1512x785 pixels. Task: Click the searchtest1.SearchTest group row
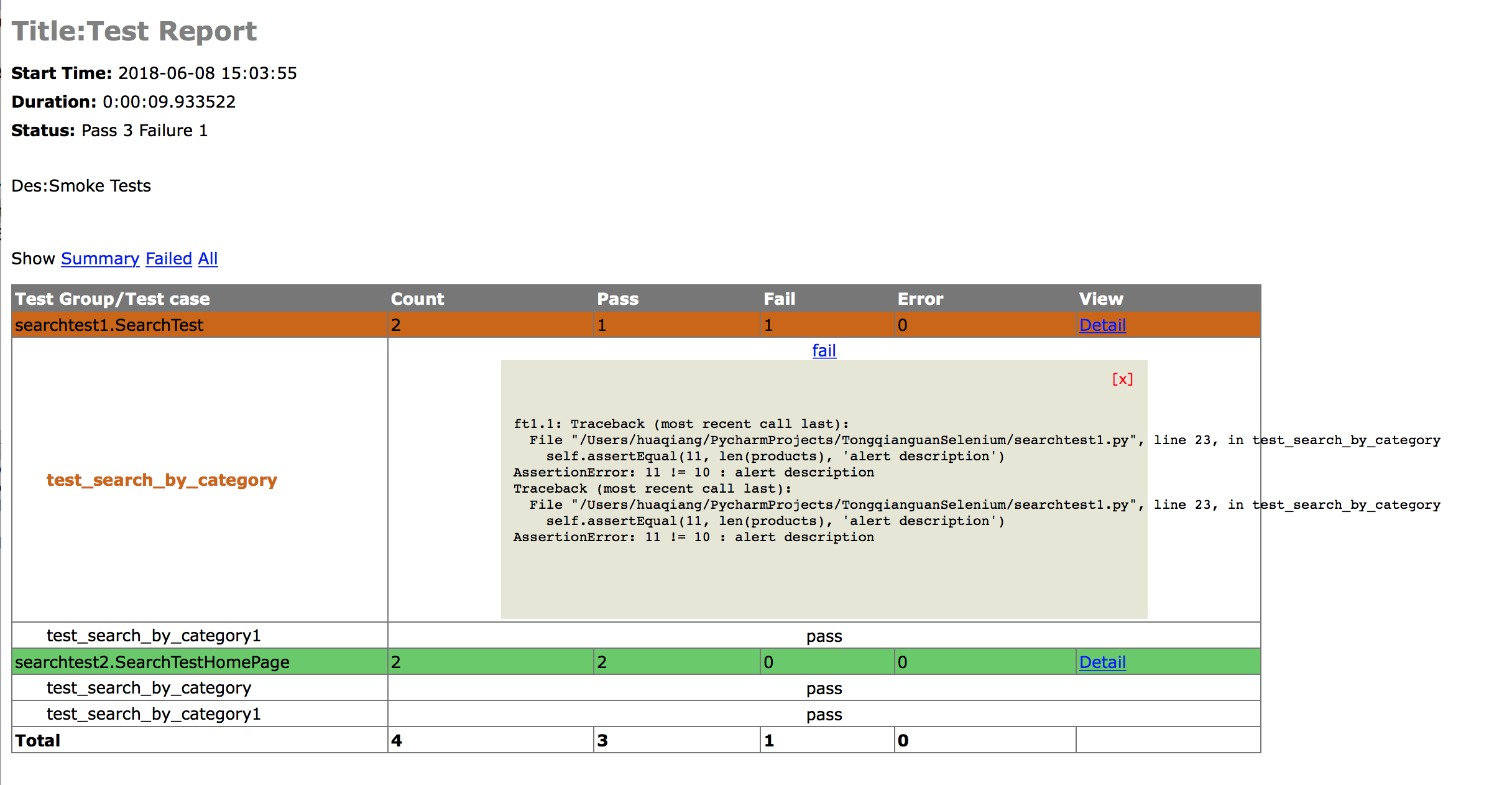[109, 325]
